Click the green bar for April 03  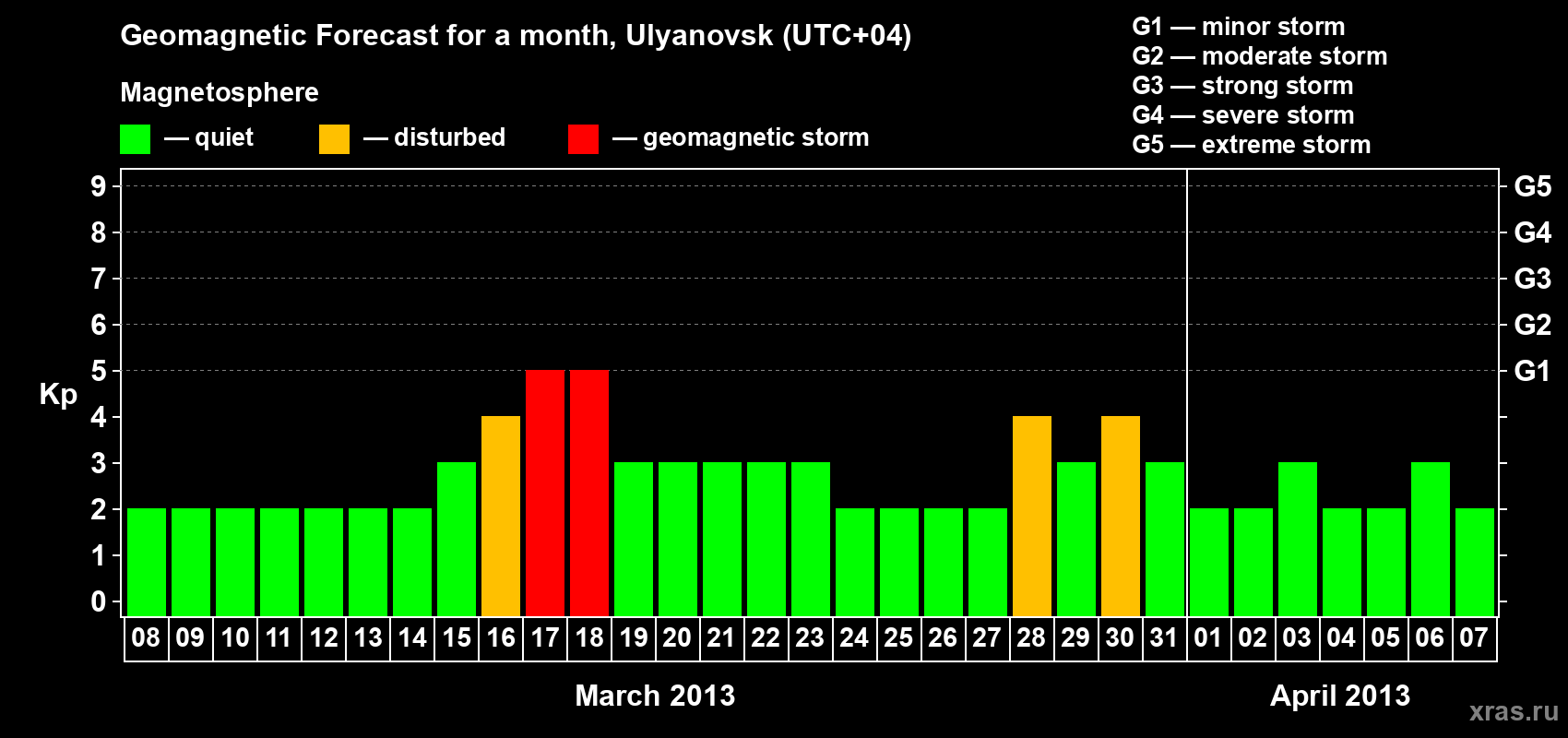tap(1298, 540)
